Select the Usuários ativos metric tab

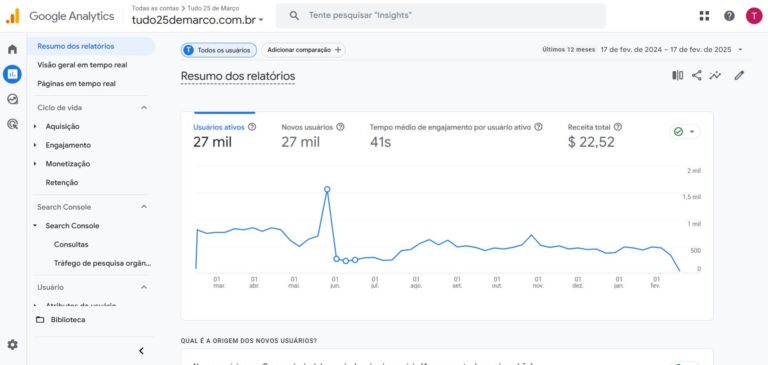225,135
